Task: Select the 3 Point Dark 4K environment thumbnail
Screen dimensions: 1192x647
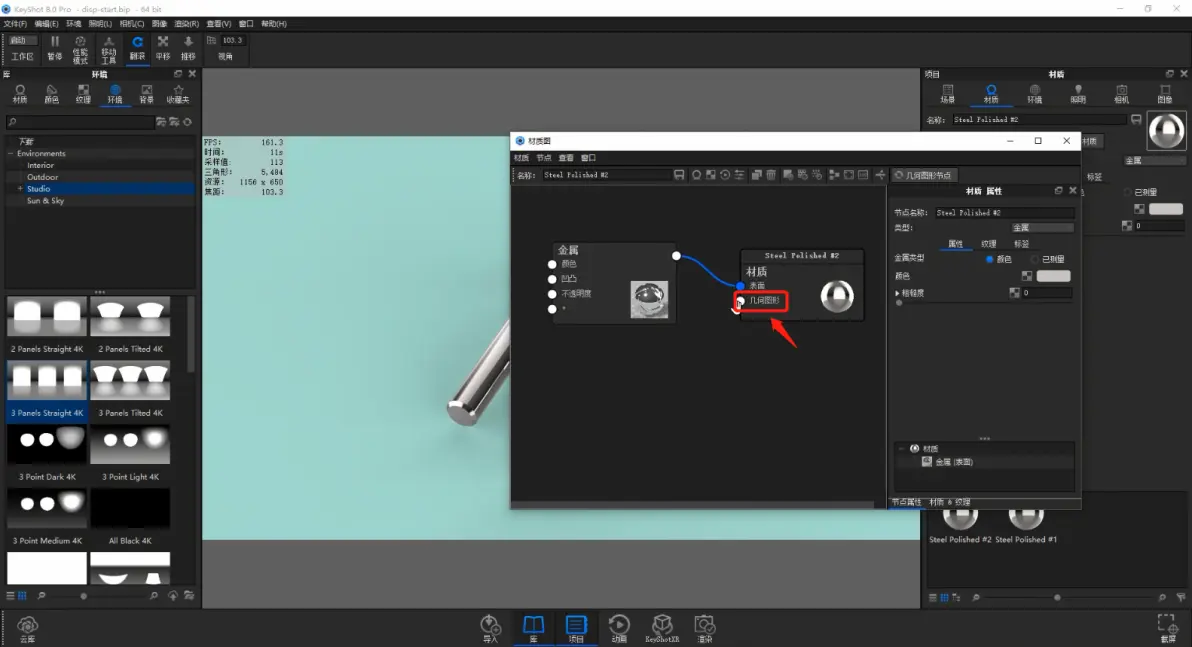Action: pos(46,445)
